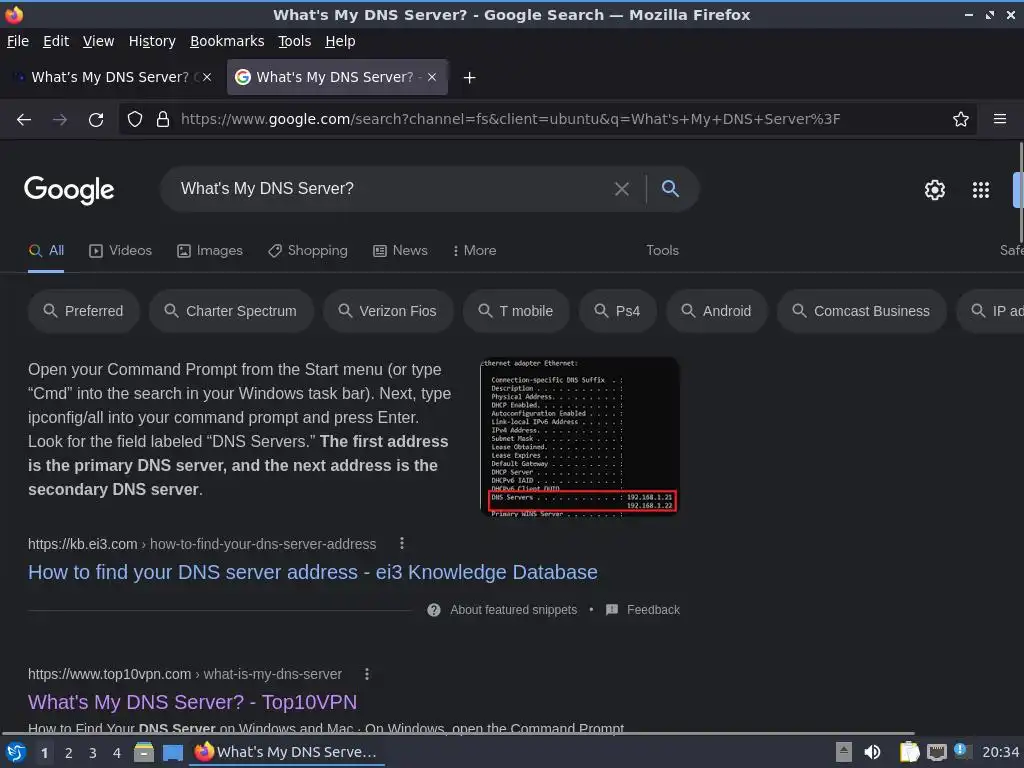Click About featured snippets link
The height and width of the screenshot is (768, 1024).
(x=513, y=610)
